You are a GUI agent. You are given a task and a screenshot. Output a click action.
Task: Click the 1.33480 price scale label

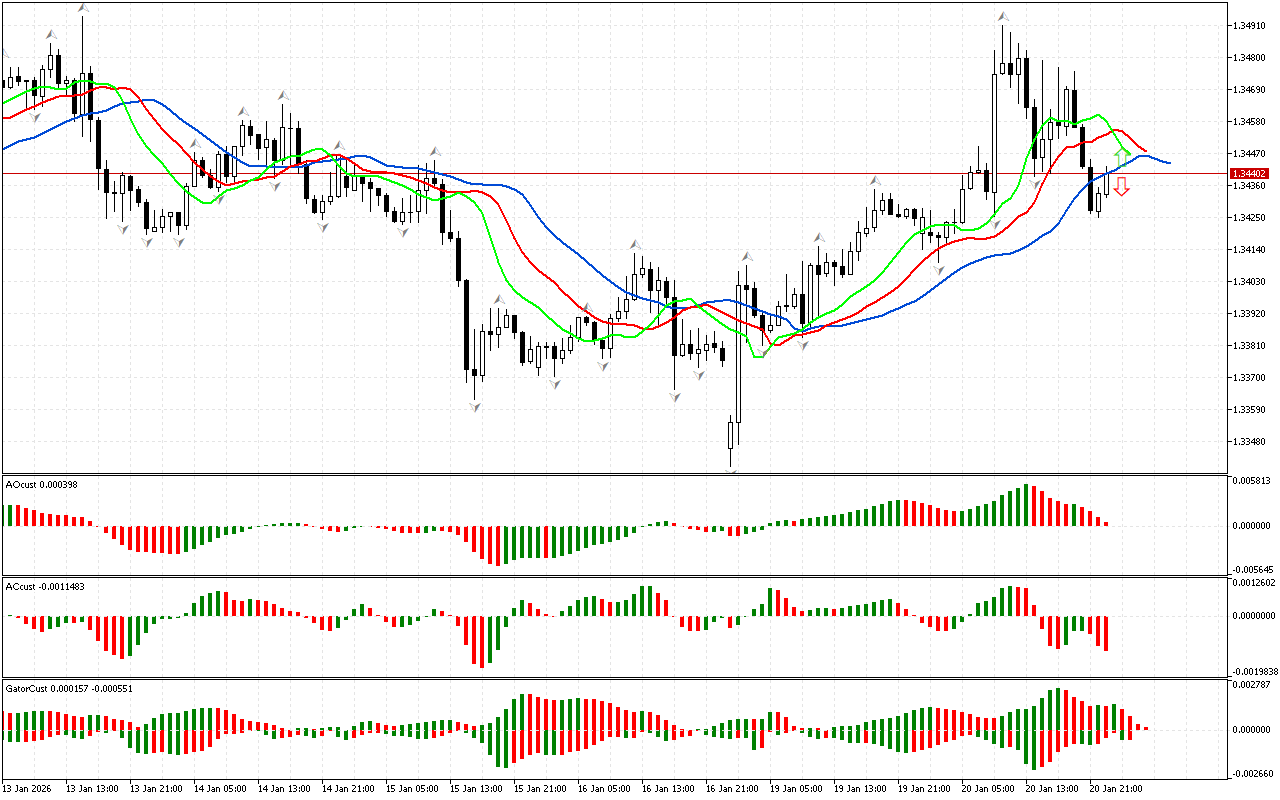pos(1249,442)
